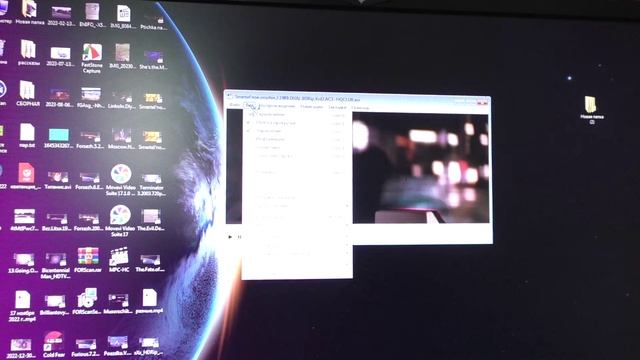
Task: Select the 2023-07-13 file icon
Action: 60,57
